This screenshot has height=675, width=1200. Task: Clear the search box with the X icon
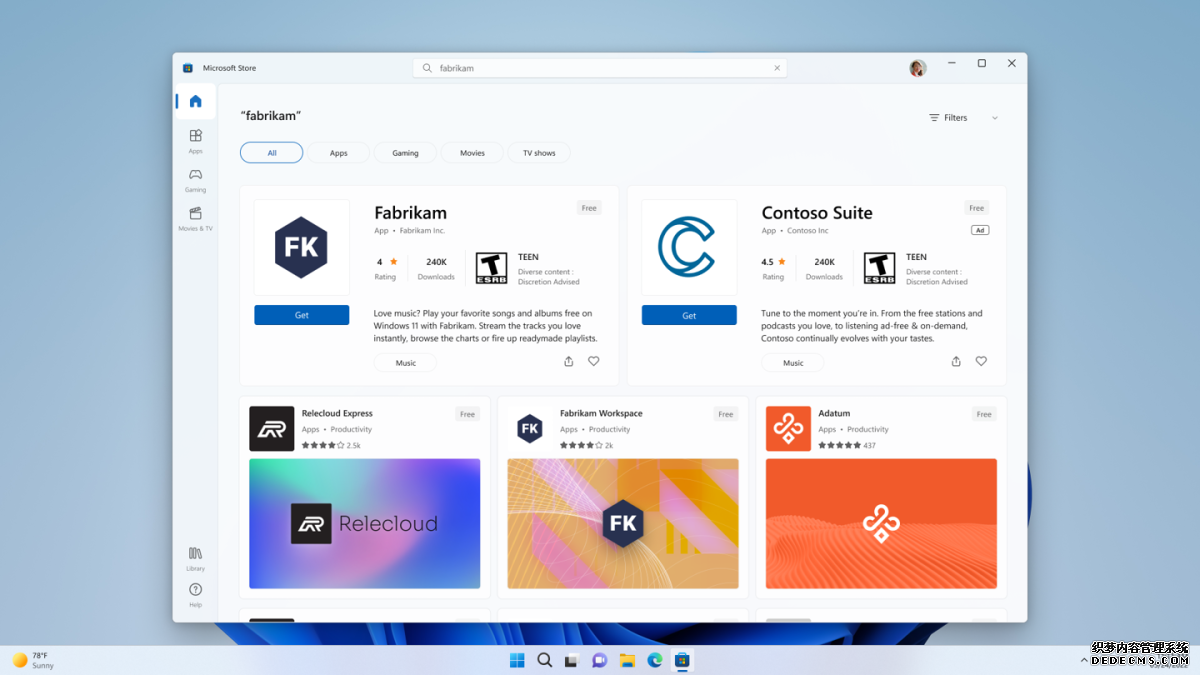click(x=777, y=68)
